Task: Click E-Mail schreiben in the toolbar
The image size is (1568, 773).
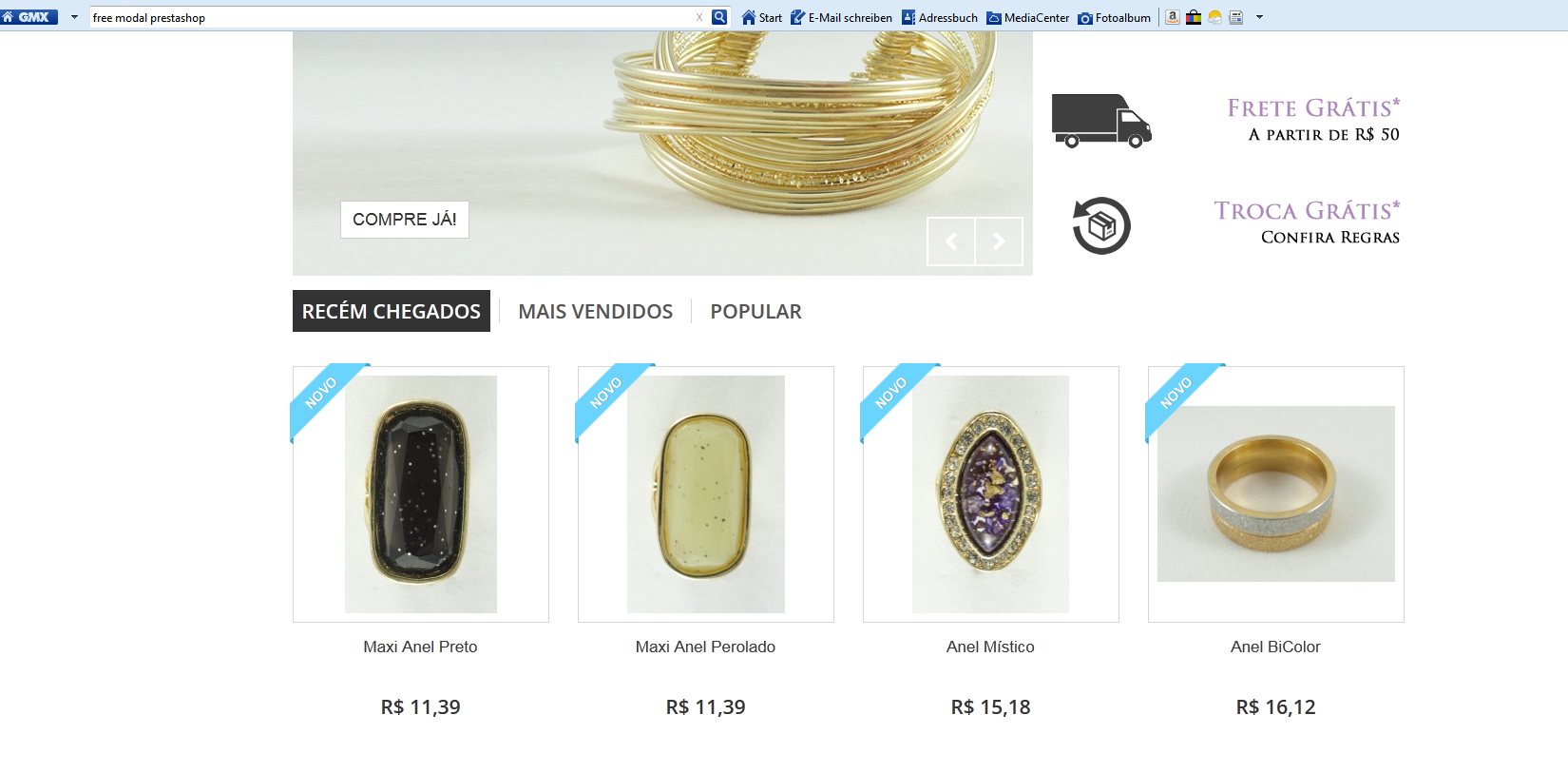Action: (x=841, y=17)
